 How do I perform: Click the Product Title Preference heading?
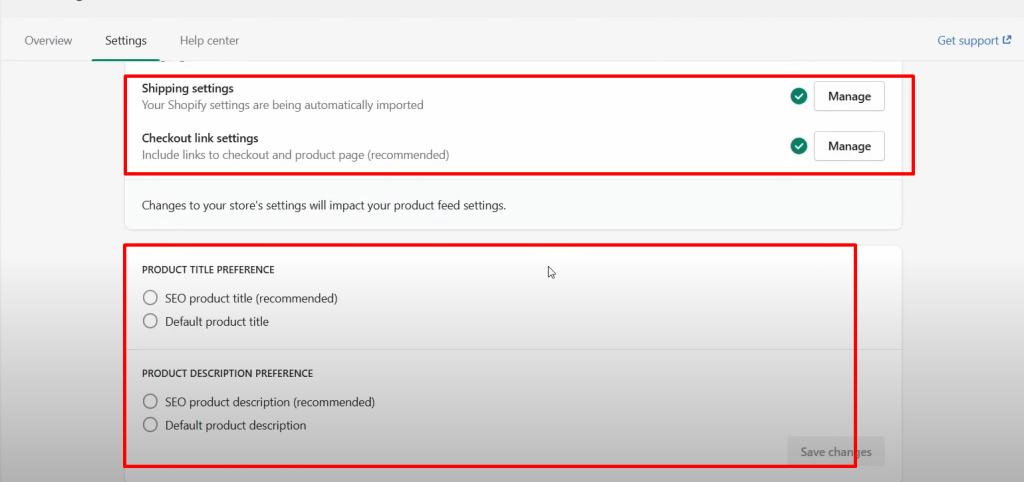(x=208, y=270)
